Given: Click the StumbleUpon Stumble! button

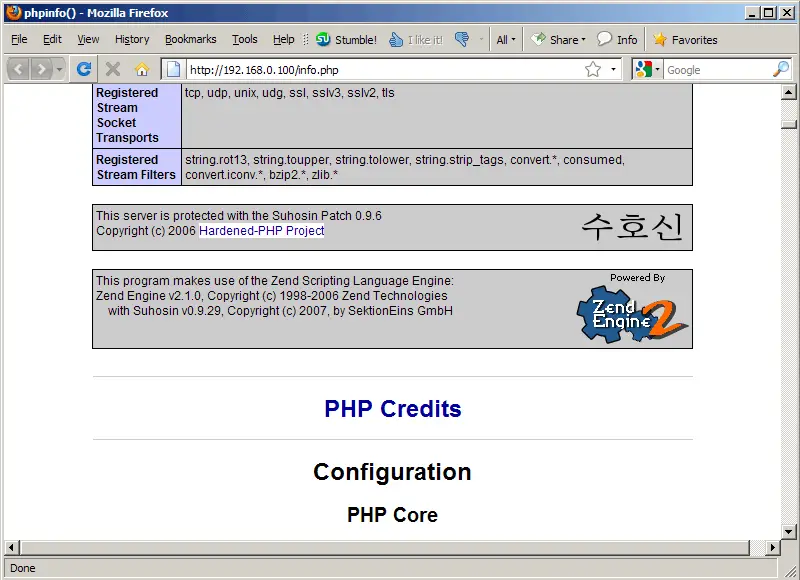Looking at the screenshot, I should (346, 39).
